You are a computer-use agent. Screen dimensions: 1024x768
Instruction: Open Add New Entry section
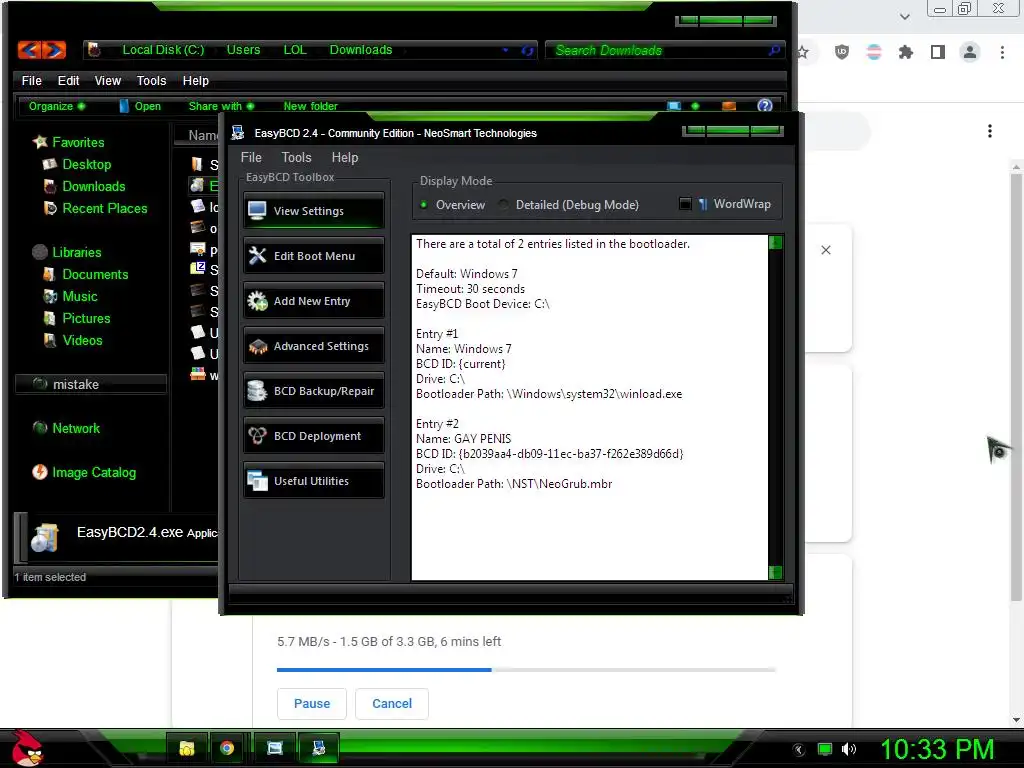(x=313, y=300)
